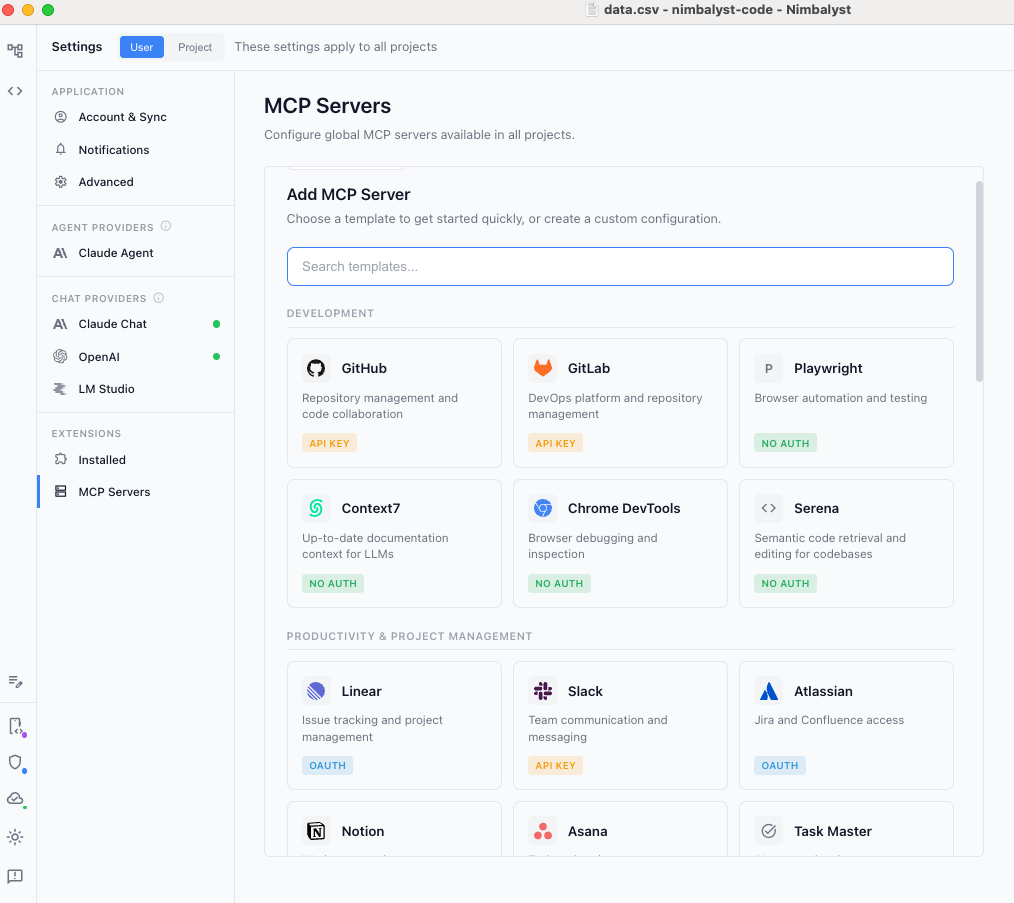Open Advanced settings
This screenshot has width=1014, height=903.
(x=136, y=182)
